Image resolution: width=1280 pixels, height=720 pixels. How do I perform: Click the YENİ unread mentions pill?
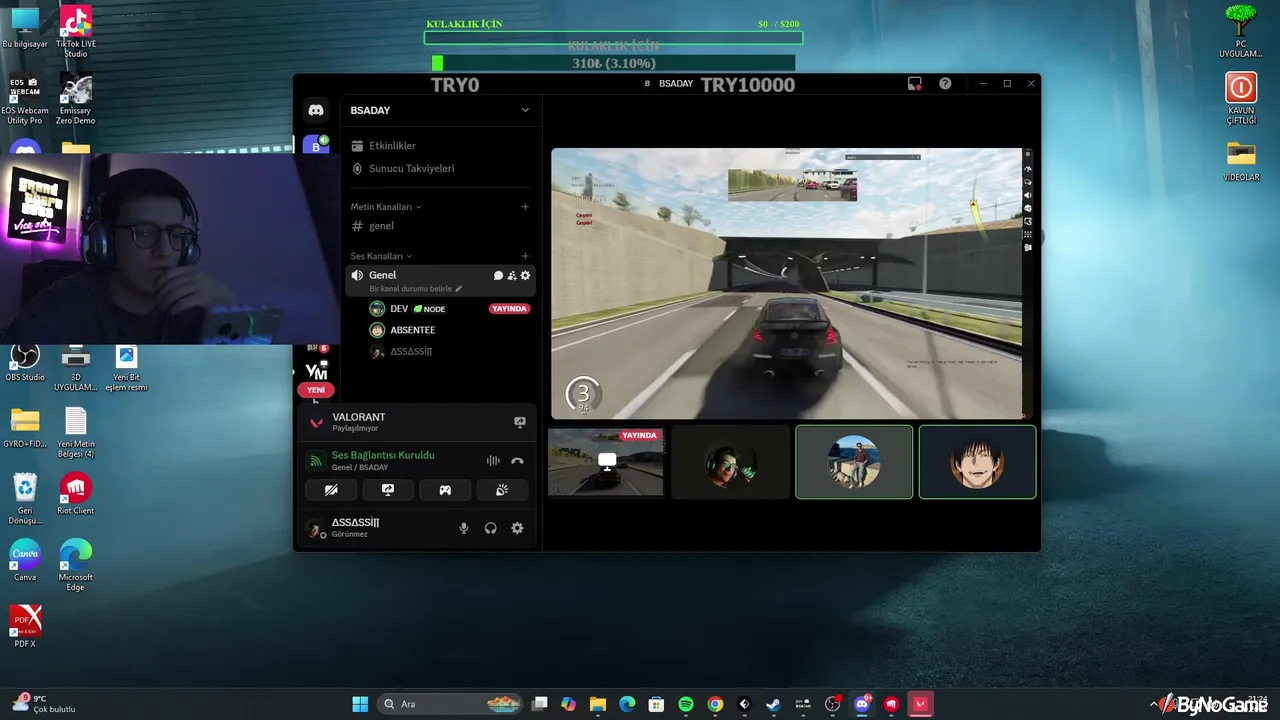pyautogui.click(x=316, y=390)
